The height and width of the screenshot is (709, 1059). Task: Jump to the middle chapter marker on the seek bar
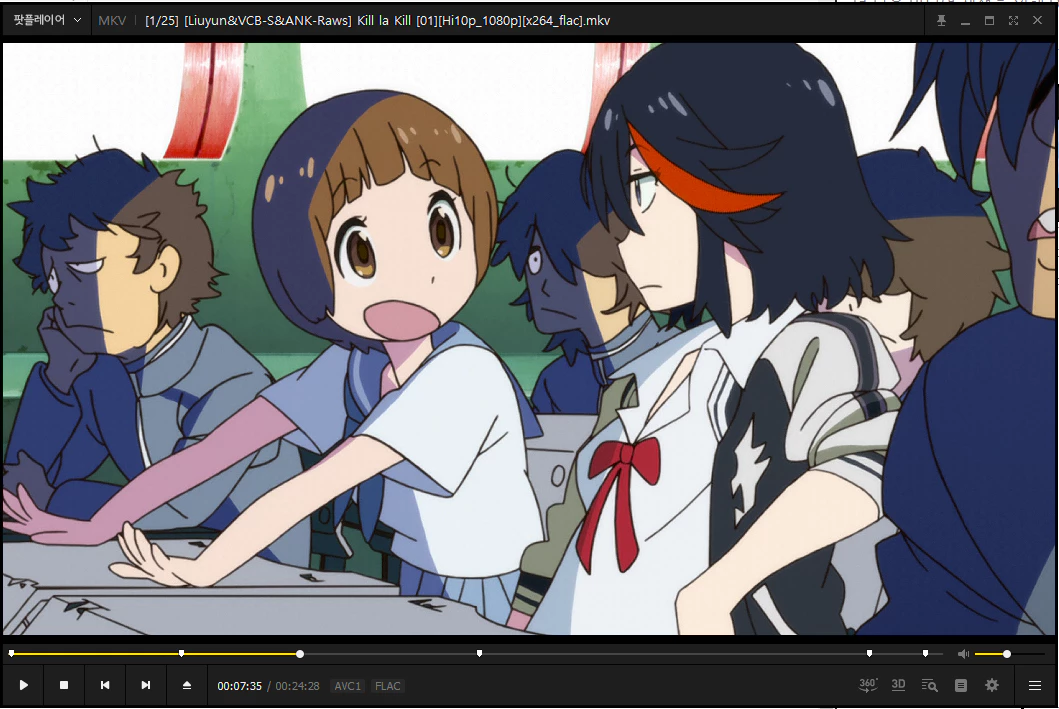[x=480, y=653]
